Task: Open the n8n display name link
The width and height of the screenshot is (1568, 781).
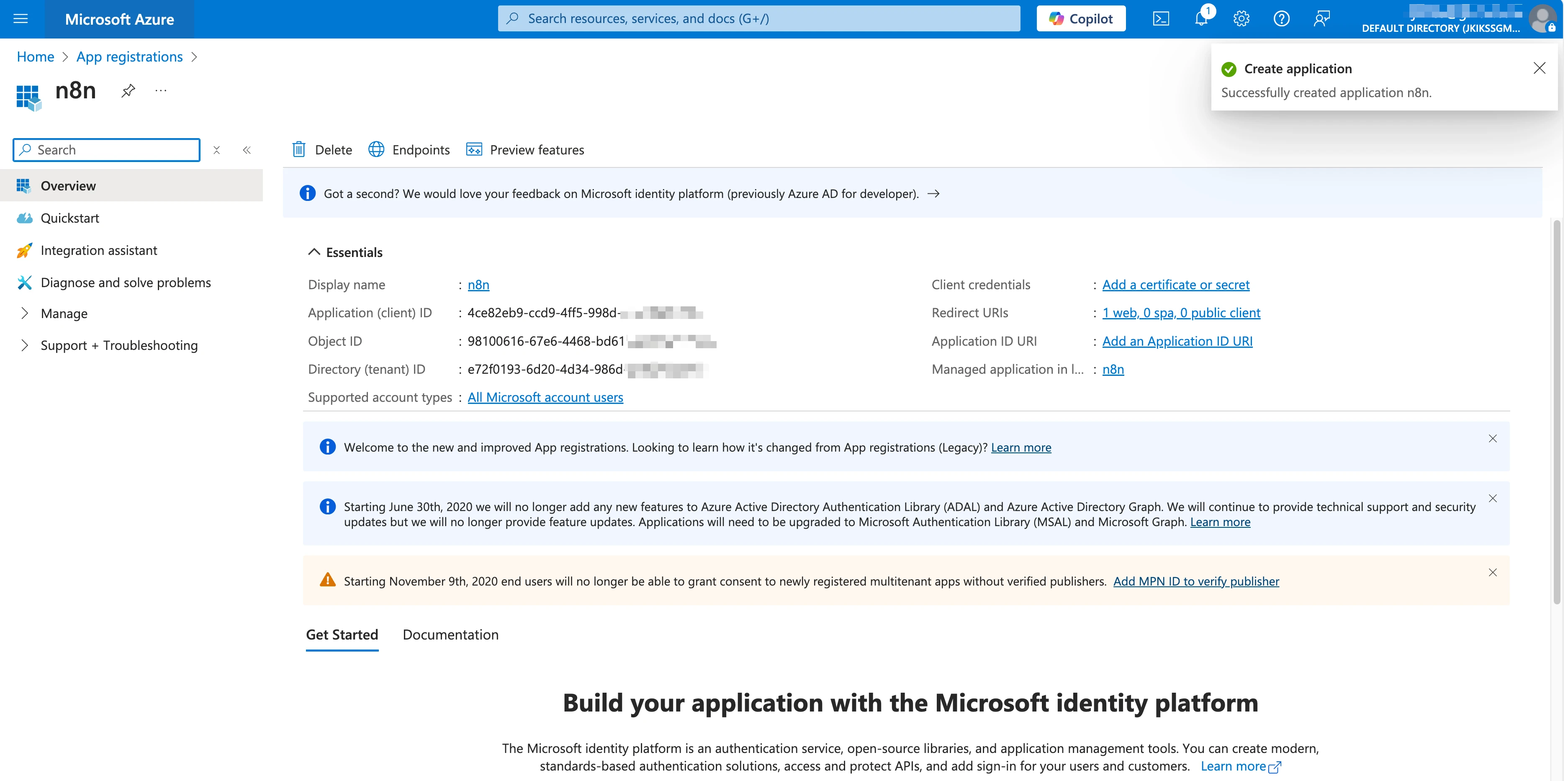Action: coord(478,285)
